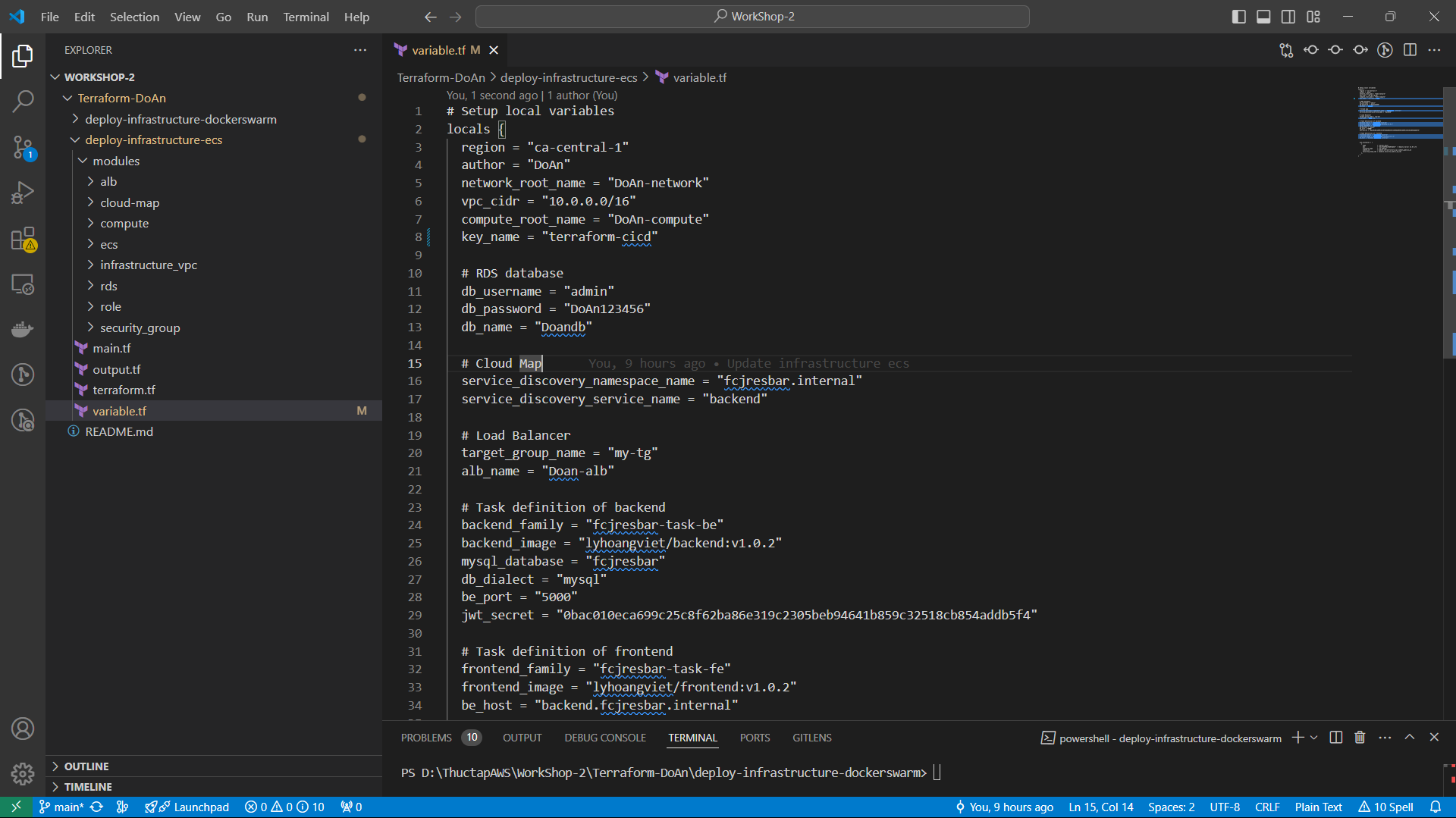
Task: Open customize layout control
Action: pyautogui.click(x=1313, y=17)
